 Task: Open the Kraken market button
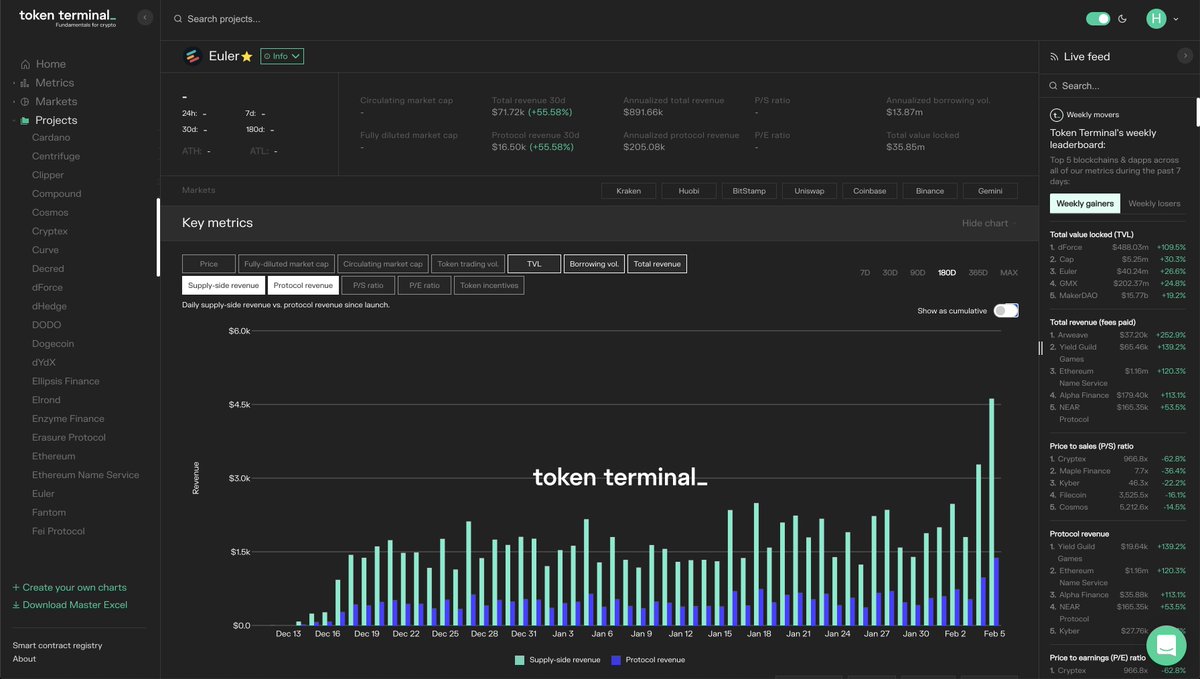tap(629, 191)
